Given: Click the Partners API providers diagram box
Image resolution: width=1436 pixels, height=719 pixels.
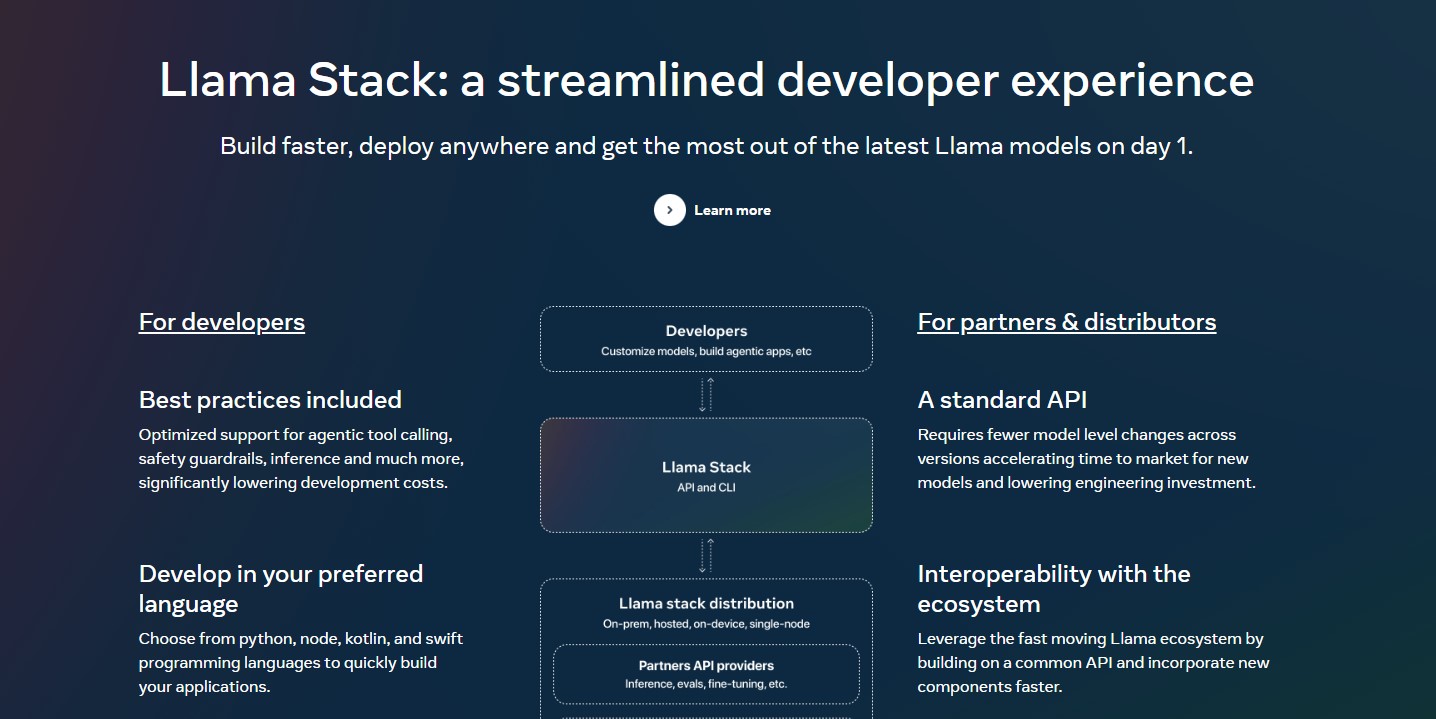Looking at the screenshot, I should point(706,674).
